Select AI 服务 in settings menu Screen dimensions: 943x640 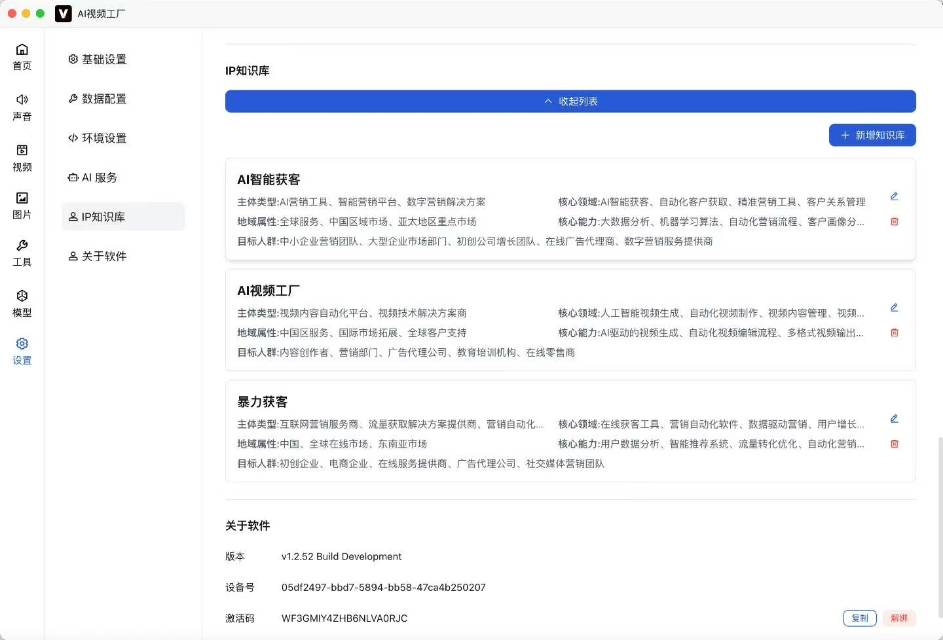[x=123, y=177]
